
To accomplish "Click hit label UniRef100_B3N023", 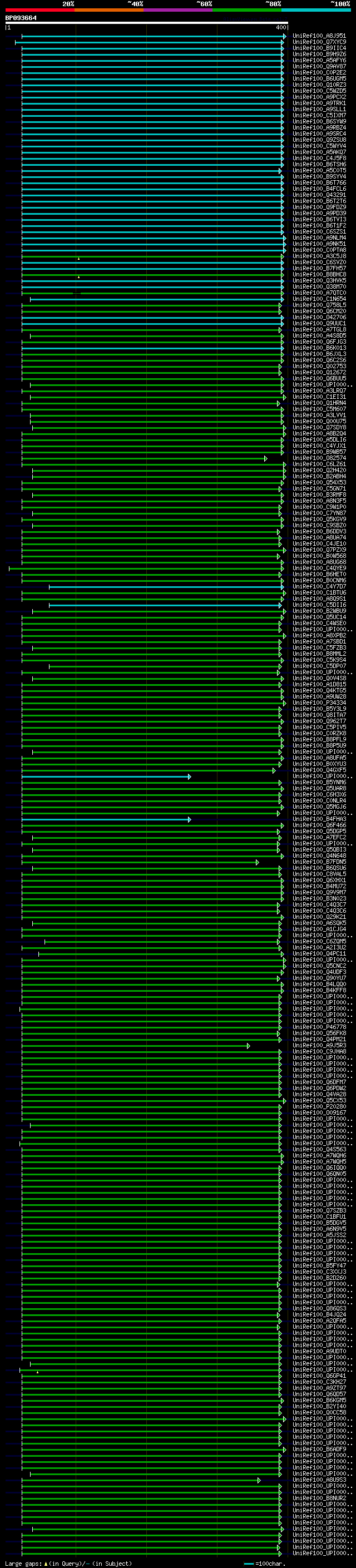I will pos(319,898).
